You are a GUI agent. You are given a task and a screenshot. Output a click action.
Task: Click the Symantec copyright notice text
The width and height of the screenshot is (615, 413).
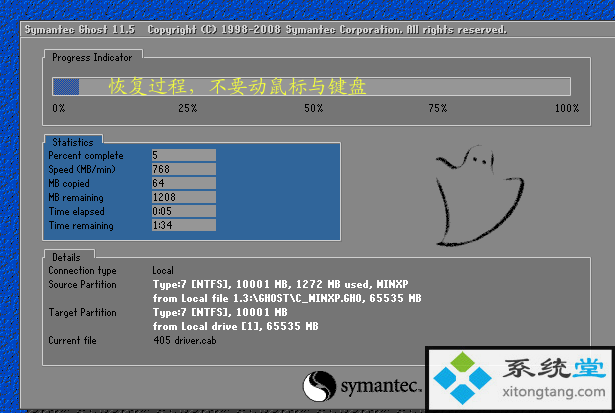pos(327,30)
